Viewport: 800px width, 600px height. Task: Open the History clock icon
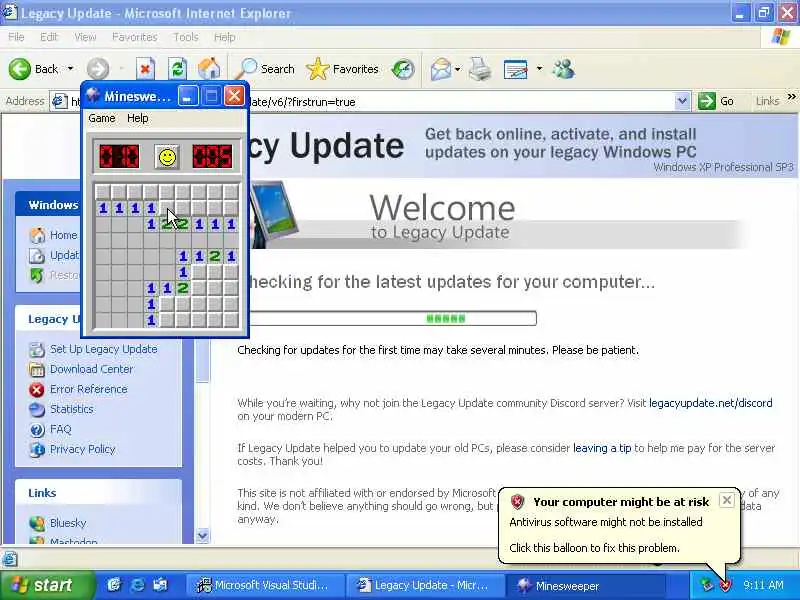pos(403,69)
